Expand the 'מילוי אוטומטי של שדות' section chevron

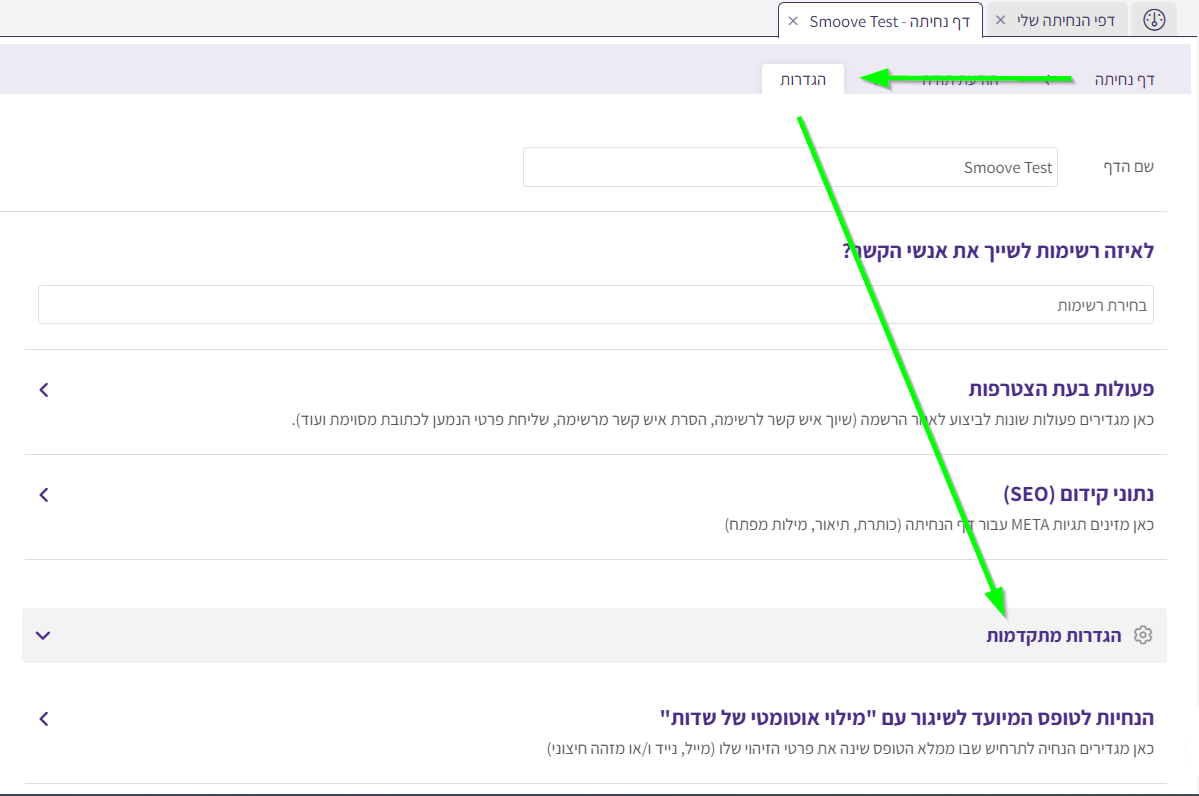click(43, 718)
